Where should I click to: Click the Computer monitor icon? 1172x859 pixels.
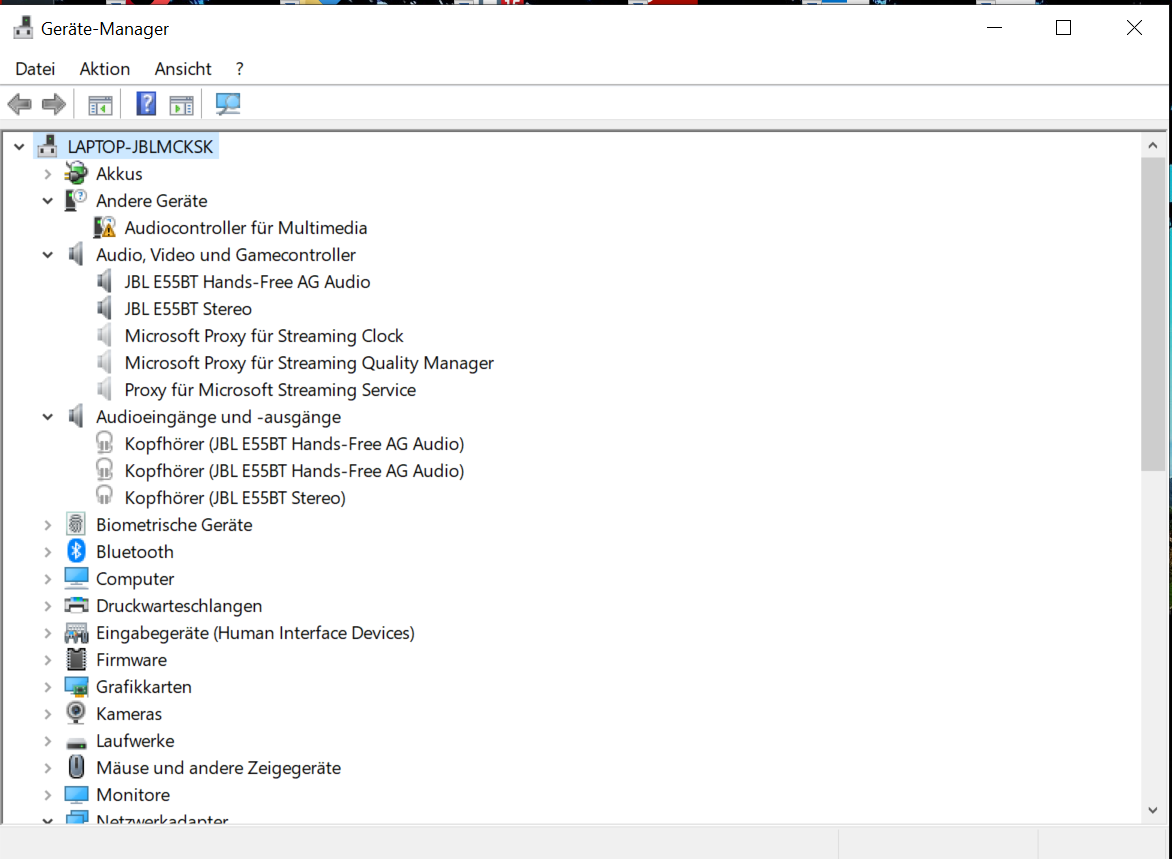click(x=76, y=578)
